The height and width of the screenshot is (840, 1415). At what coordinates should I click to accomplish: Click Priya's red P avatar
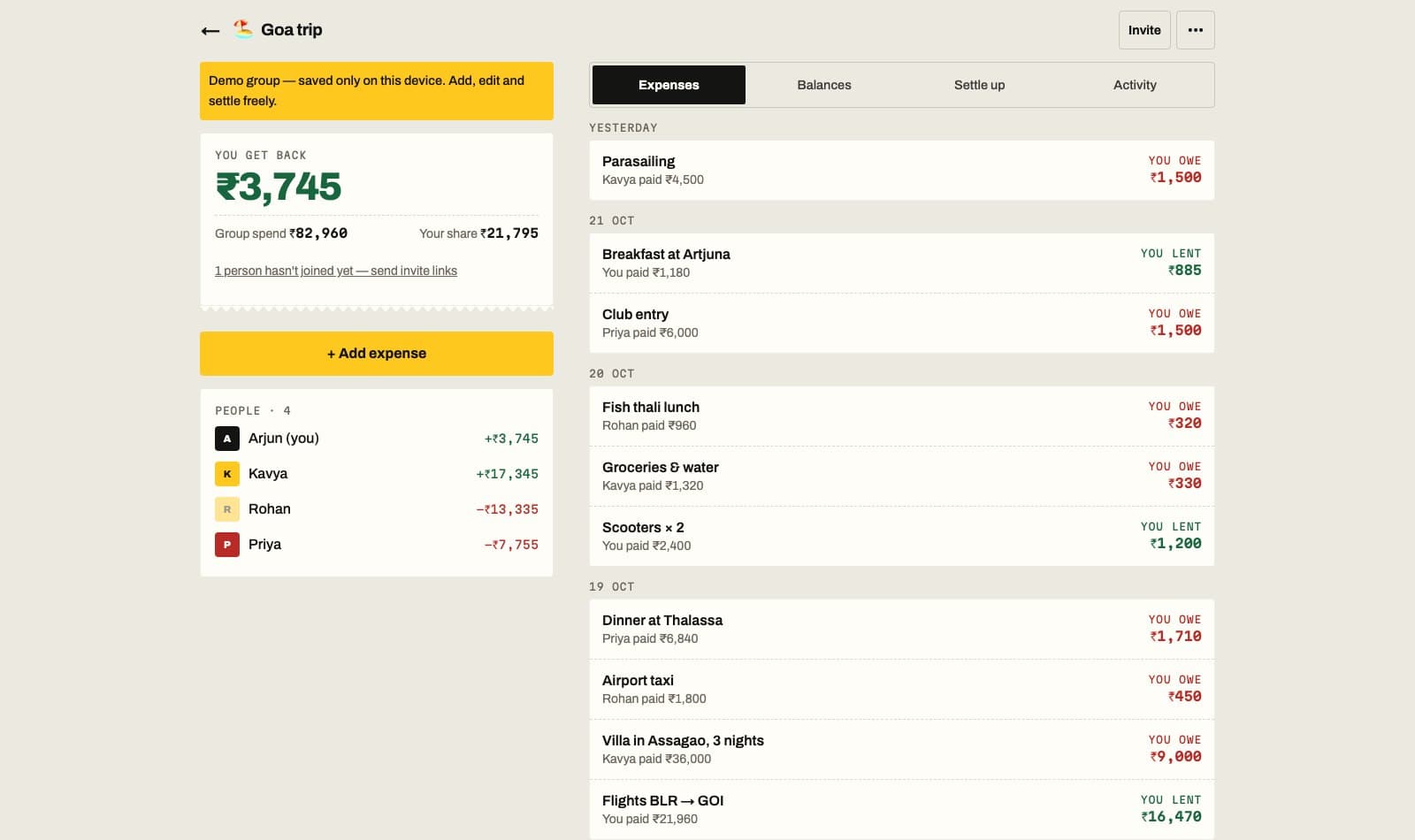227,545
